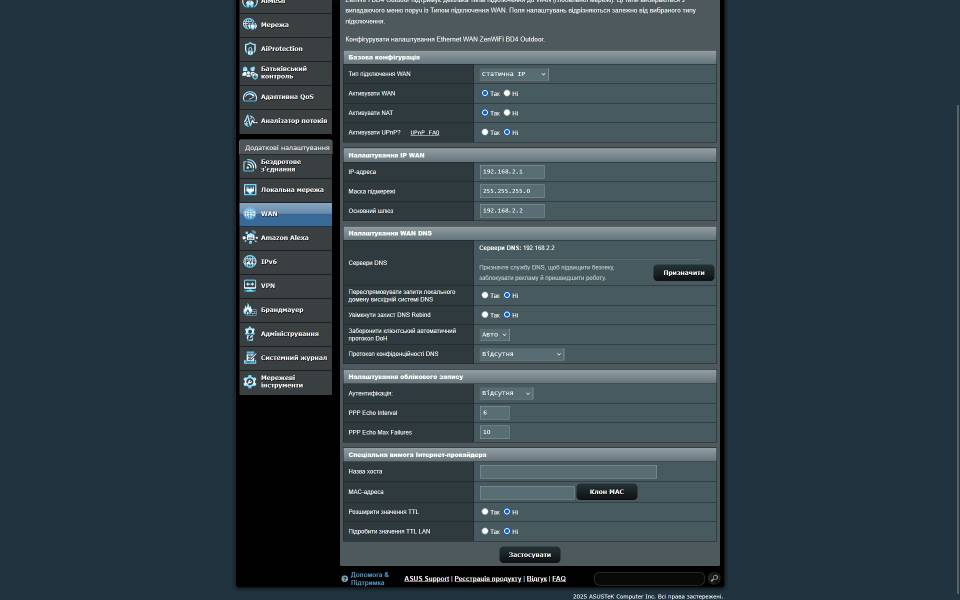Open Системний журнал menu item

(x=293, y=358)
